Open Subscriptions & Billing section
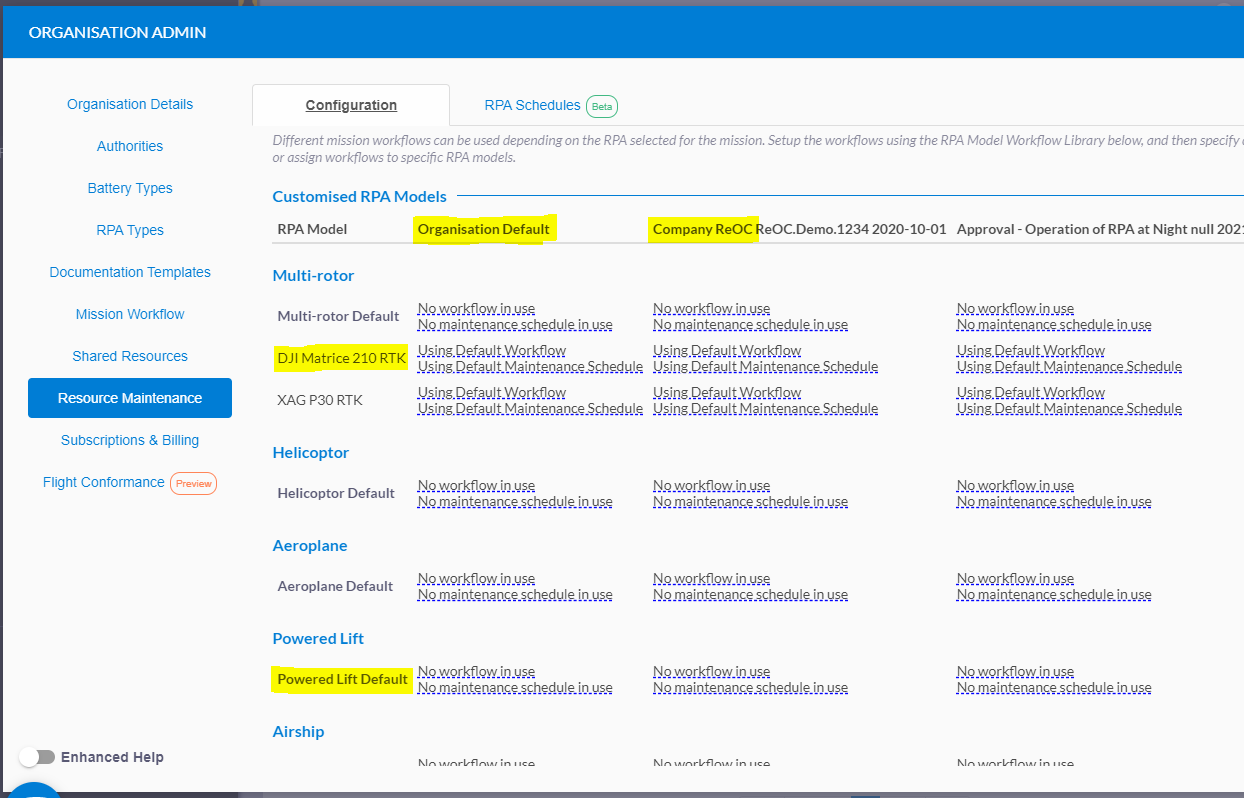 [x=130, y=440]
